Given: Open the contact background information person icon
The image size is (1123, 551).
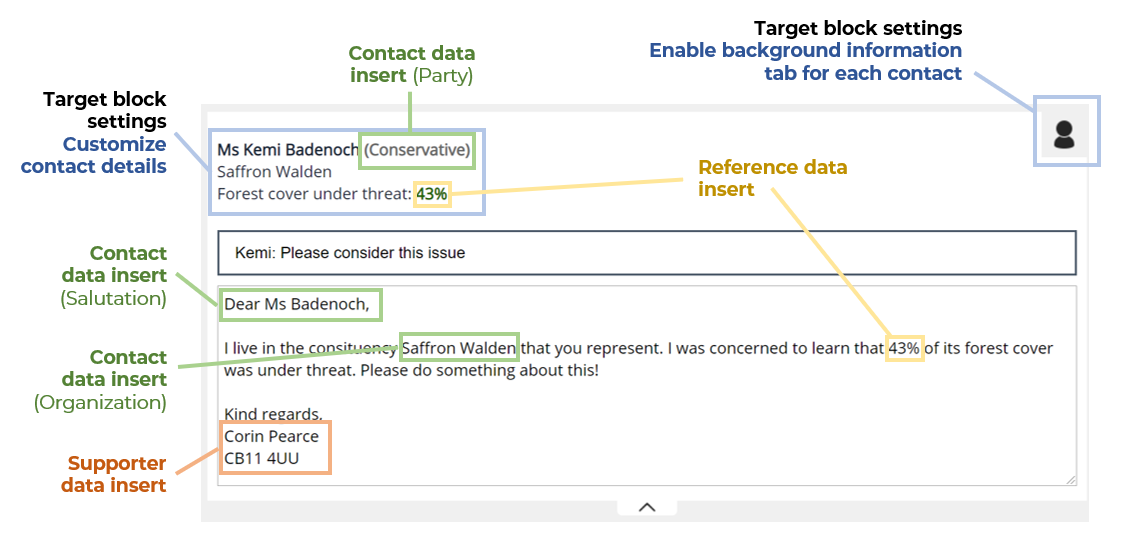Looking at the screenshot, I should coord(1064,133).
